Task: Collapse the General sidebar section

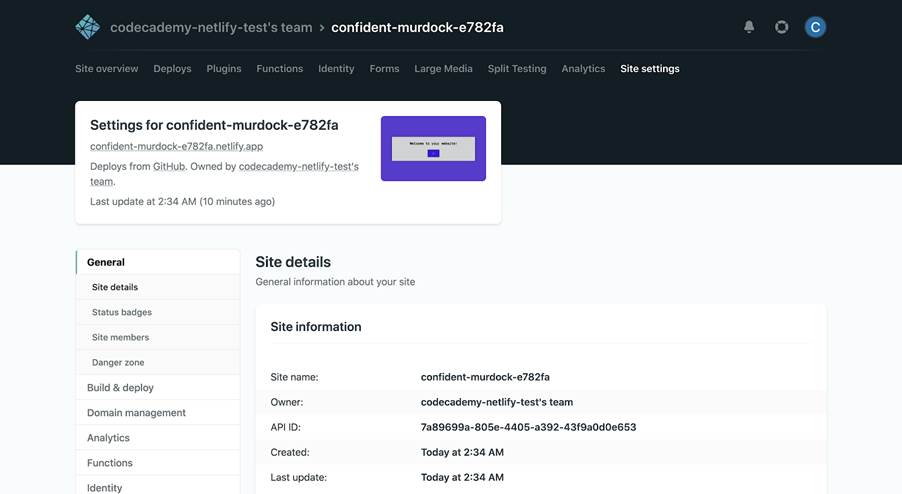Action: [106, 262]
